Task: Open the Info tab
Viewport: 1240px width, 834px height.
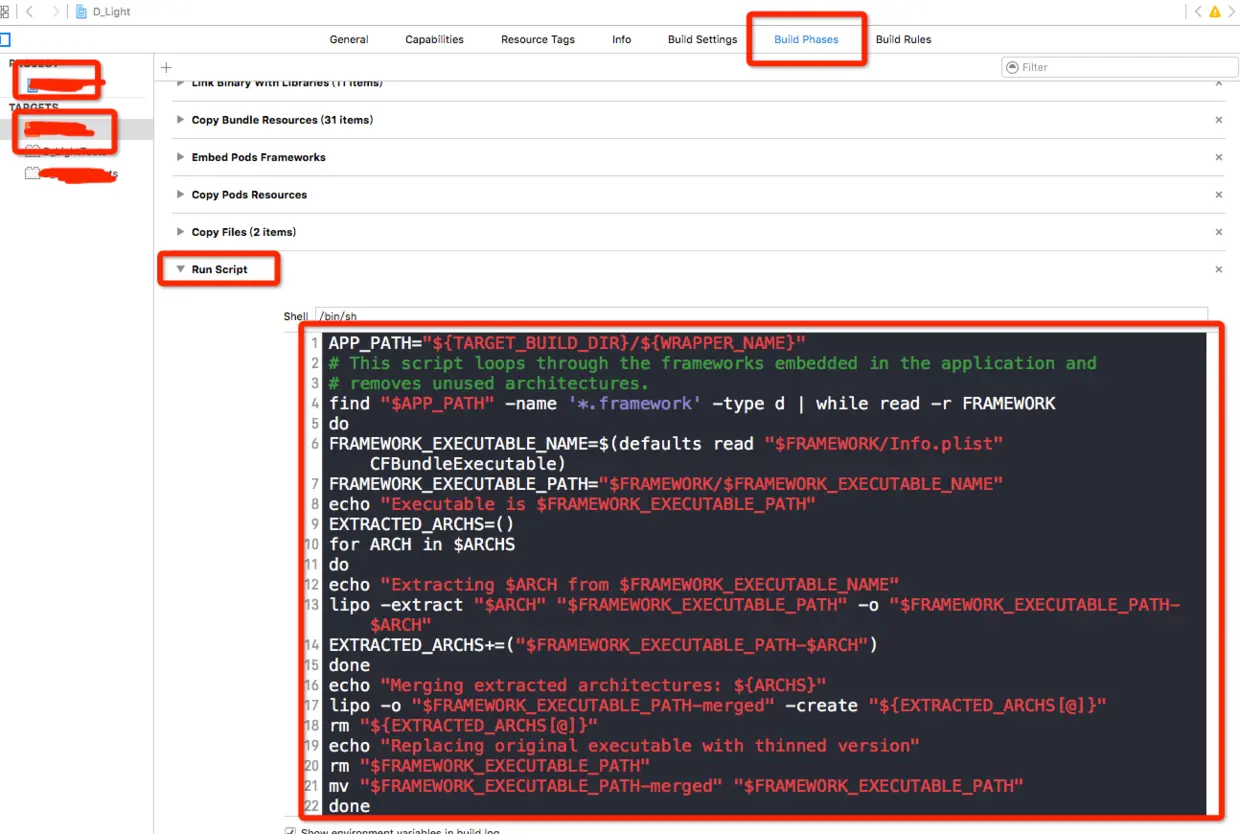Action: (622, 40)
